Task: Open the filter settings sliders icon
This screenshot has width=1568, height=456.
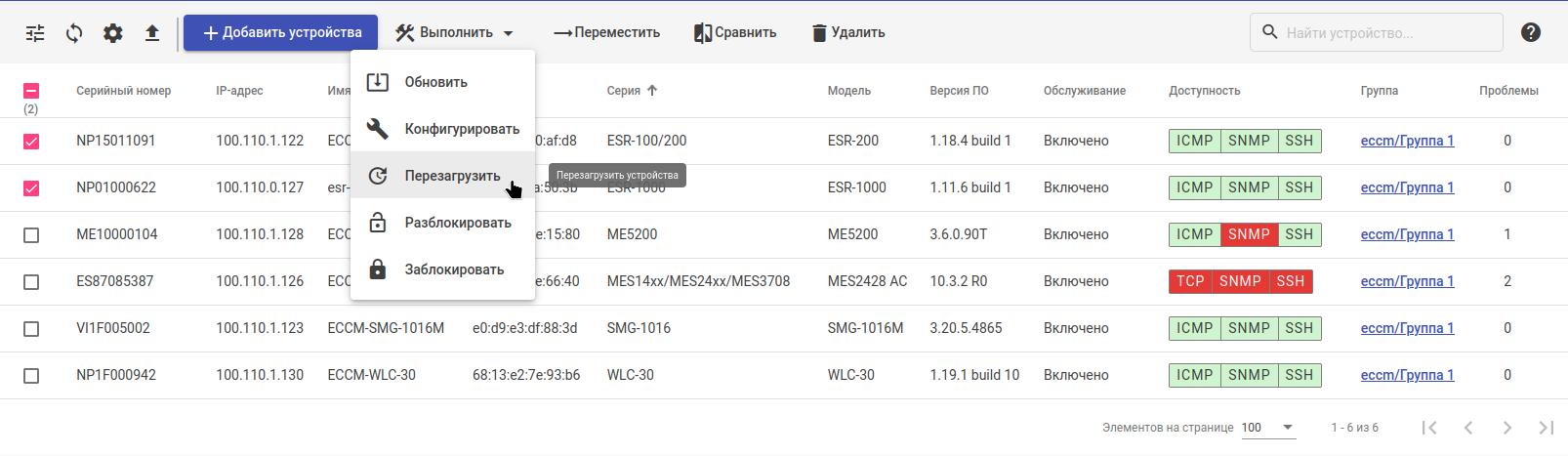Action: 35,33
